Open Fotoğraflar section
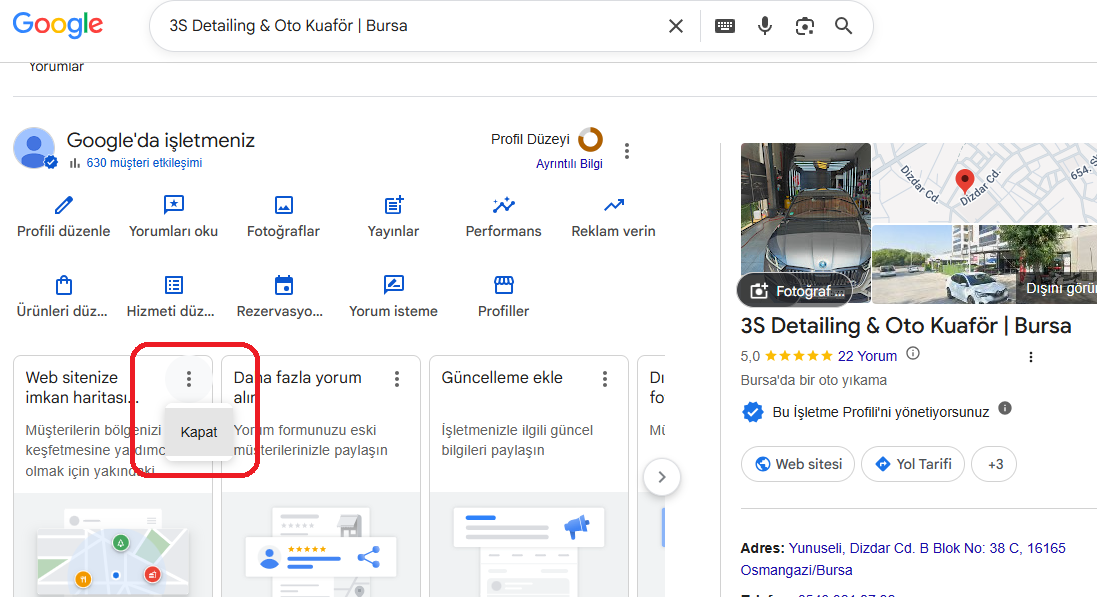 (283, 217)
